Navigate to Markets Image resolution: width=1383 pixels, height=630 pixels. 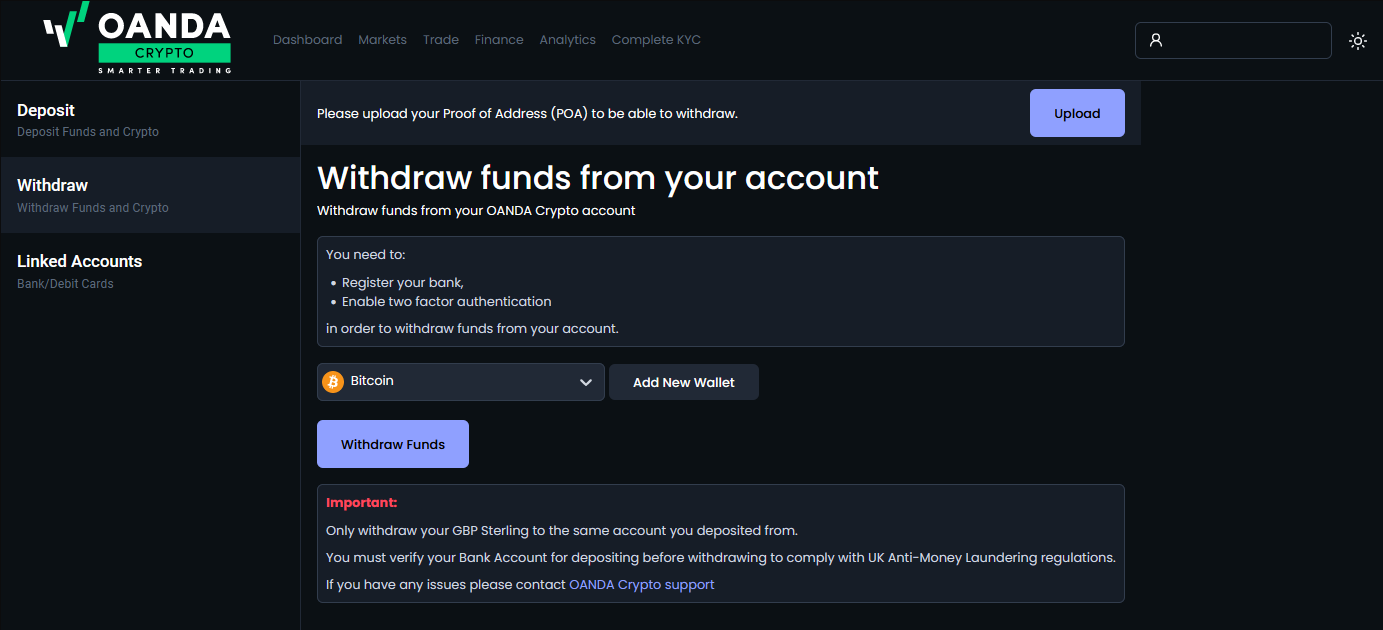tap(382, 40)
